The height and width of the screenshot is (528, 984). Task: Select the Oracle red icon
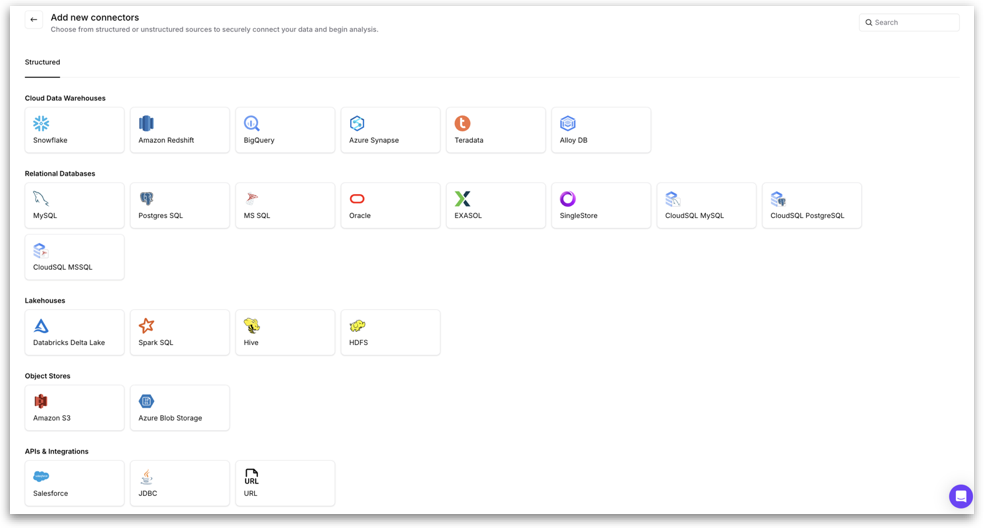(357, 199)
